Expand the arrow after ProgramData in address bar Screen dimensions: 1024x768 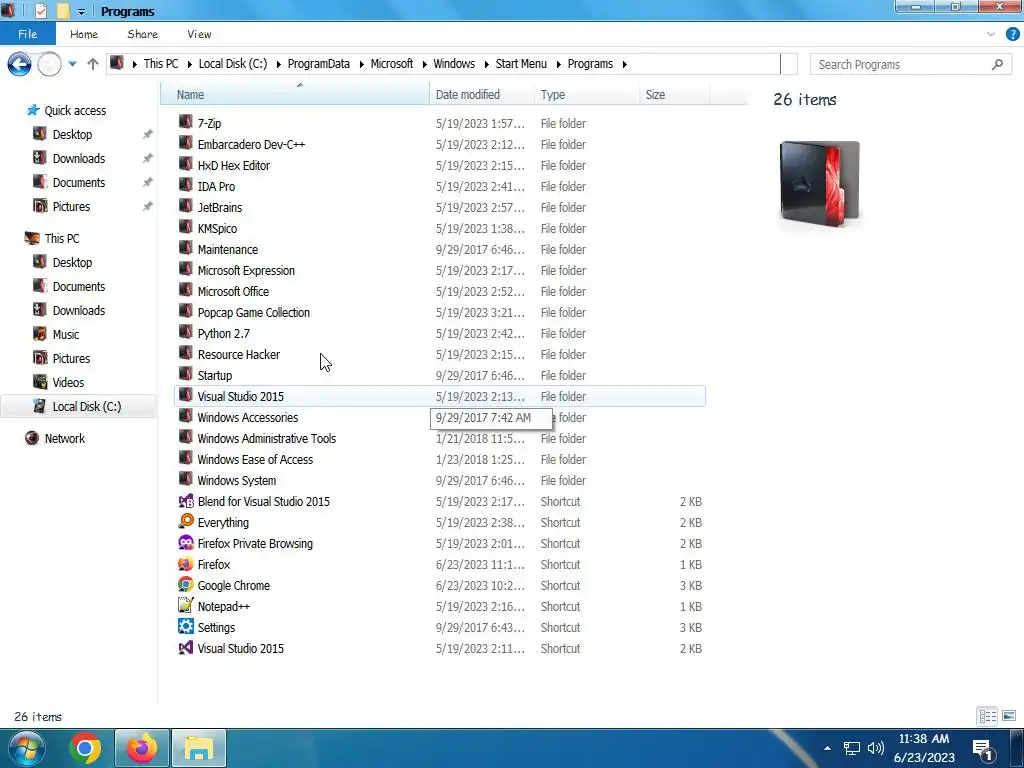tap(362, 64)
